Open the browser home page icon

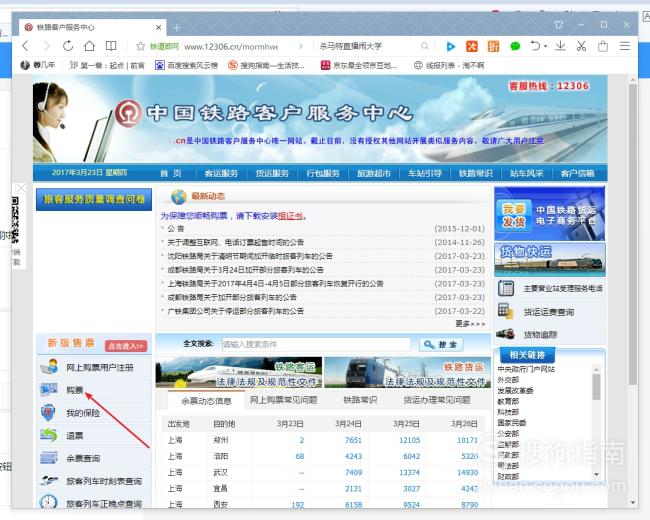(90, 46)
